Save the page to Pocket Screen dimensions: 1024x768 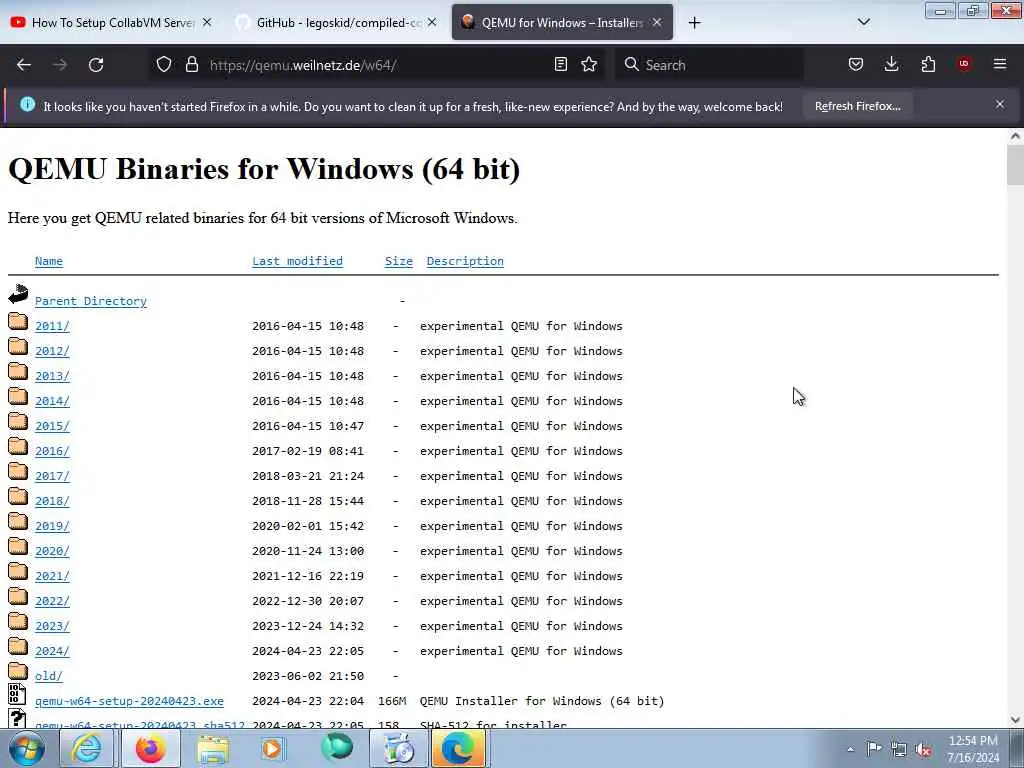coord(856,64)
